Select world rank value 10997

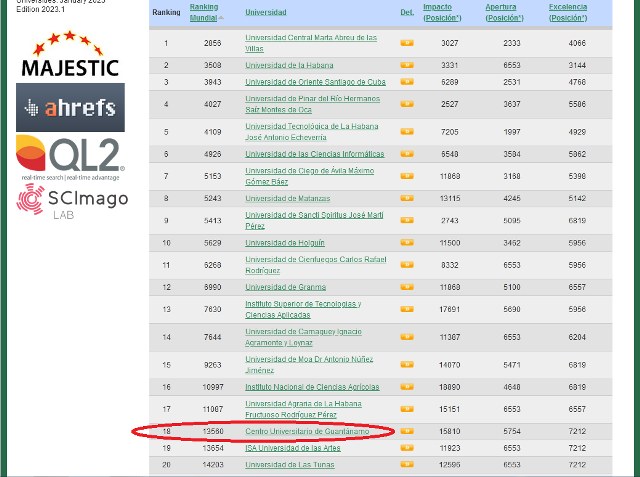tap(213, 387)
